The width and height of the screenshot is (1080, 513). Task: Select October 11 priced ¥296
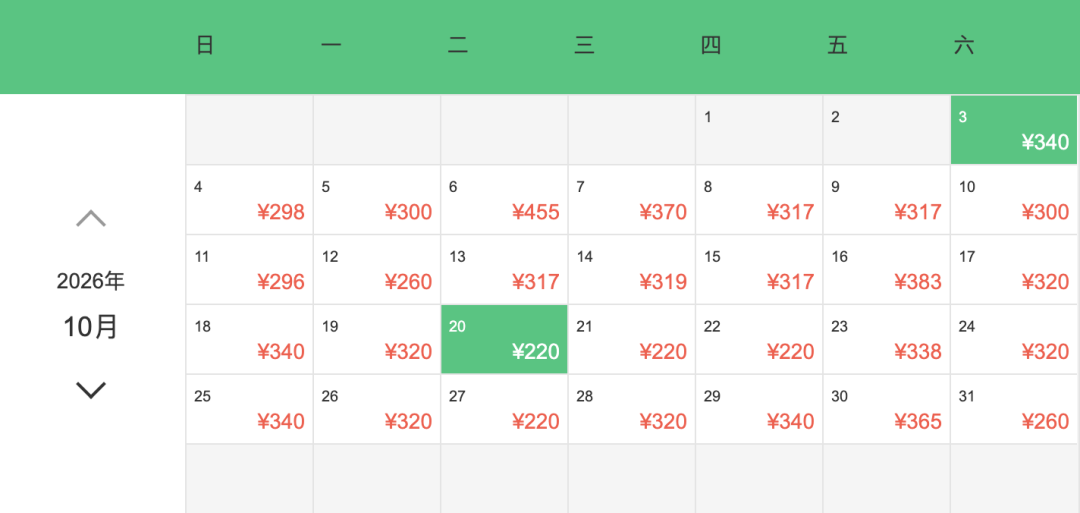(x=249, y=270)
